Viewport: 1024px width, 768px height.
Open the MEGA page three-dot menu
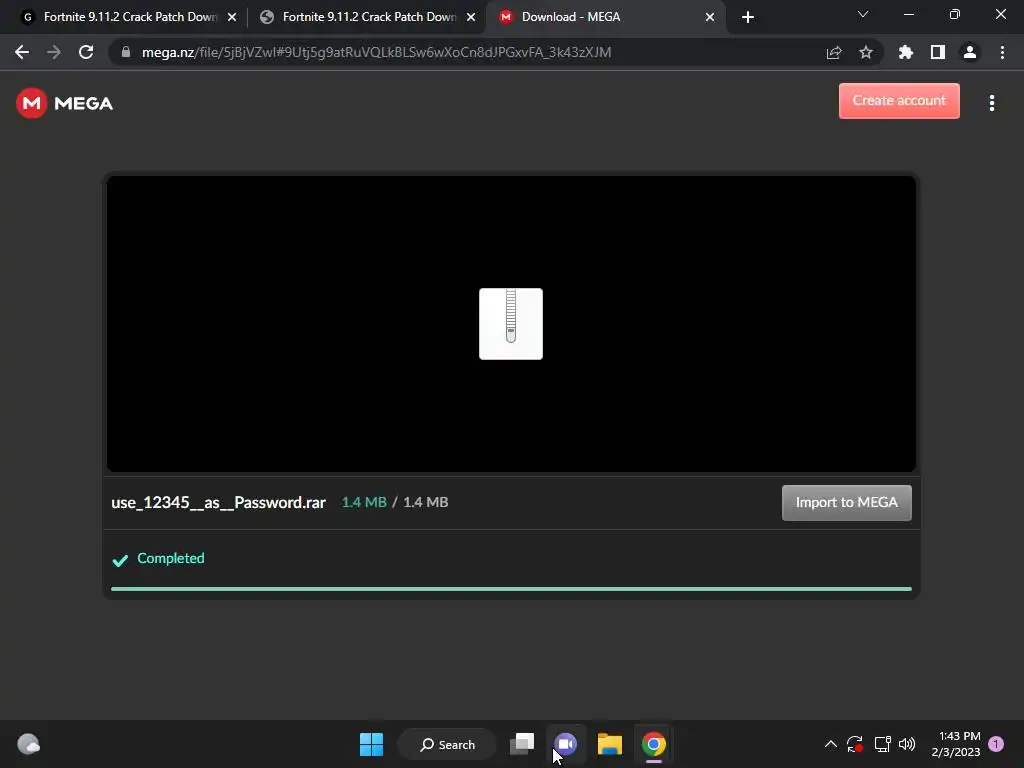click(991, 103)
